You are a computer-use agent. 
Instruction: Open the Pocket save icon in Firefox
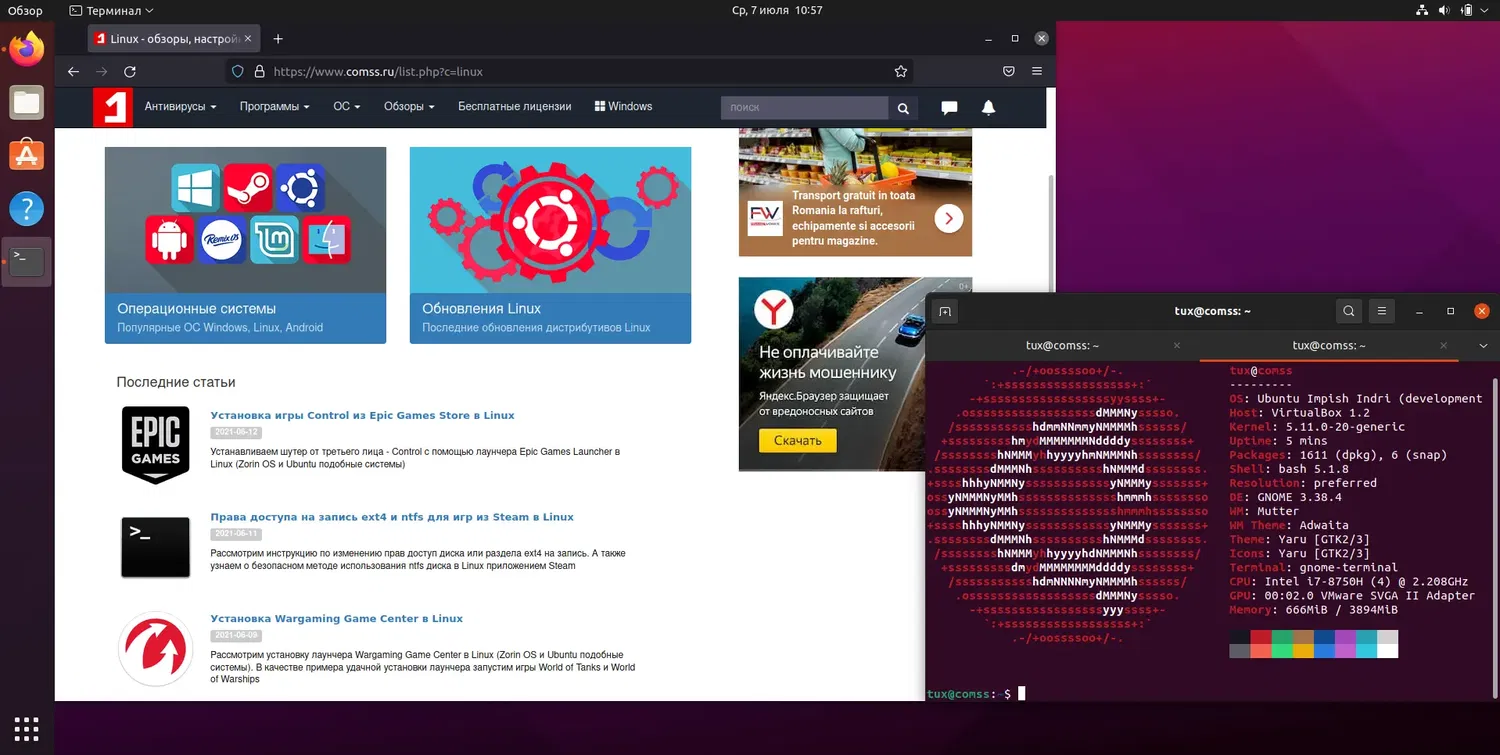point(1009,72)
